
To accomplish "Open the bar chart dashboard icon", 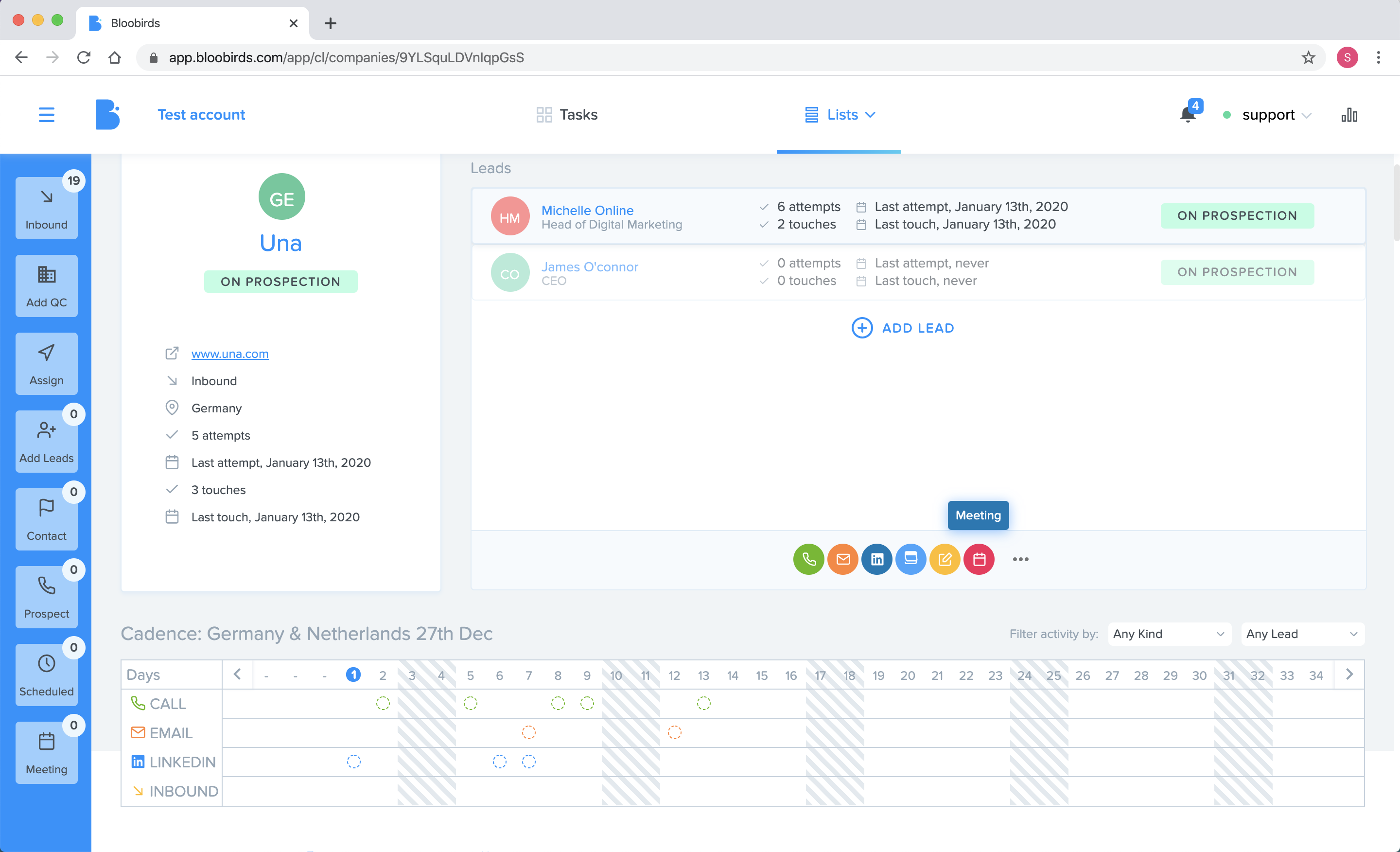I will (x=1349, y=115).
